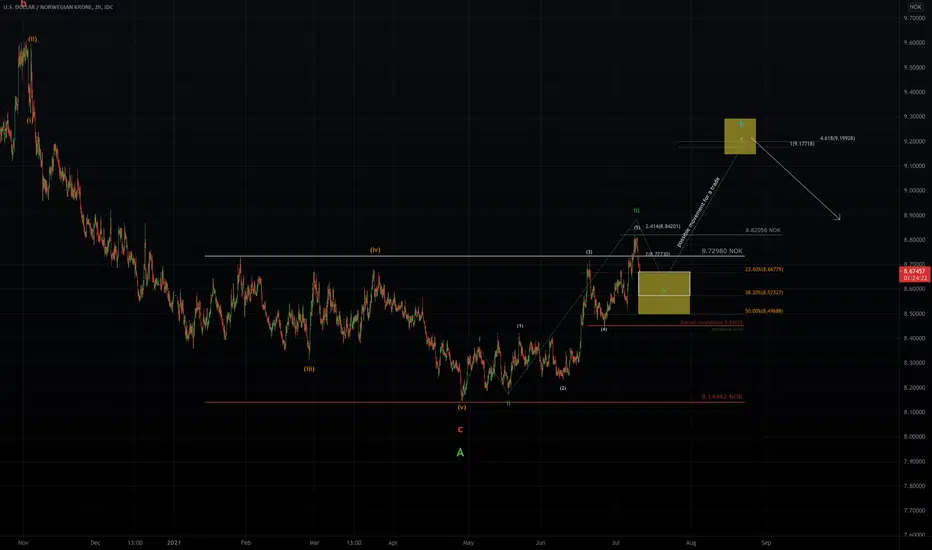Screen dimensions: 932x550
Task: Click the 2.414(8.84201) extension label
Action: tap(663, 227)
